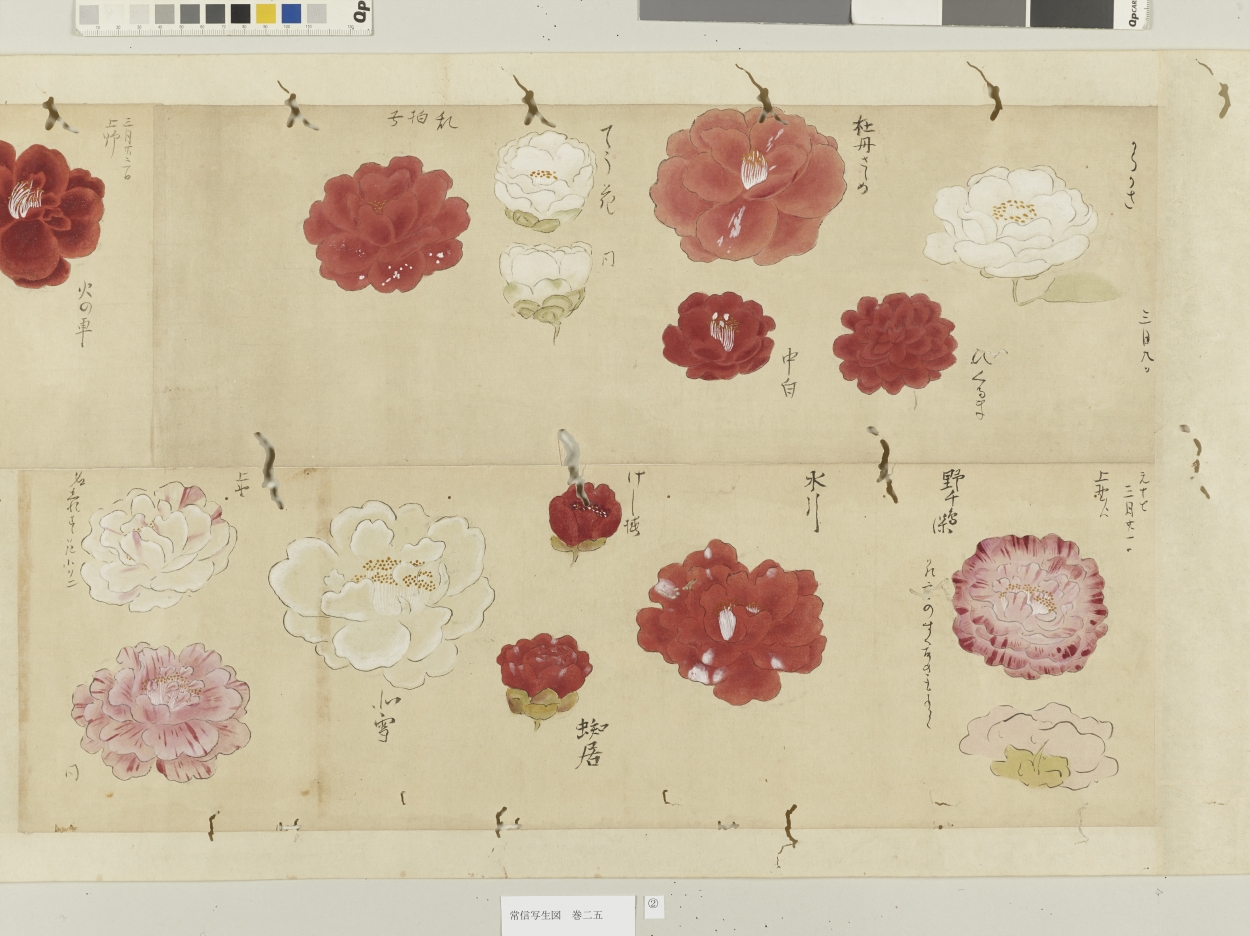Click the large red camellia with white specks
The image size is (1250, 936).
(x=386, y=224)
